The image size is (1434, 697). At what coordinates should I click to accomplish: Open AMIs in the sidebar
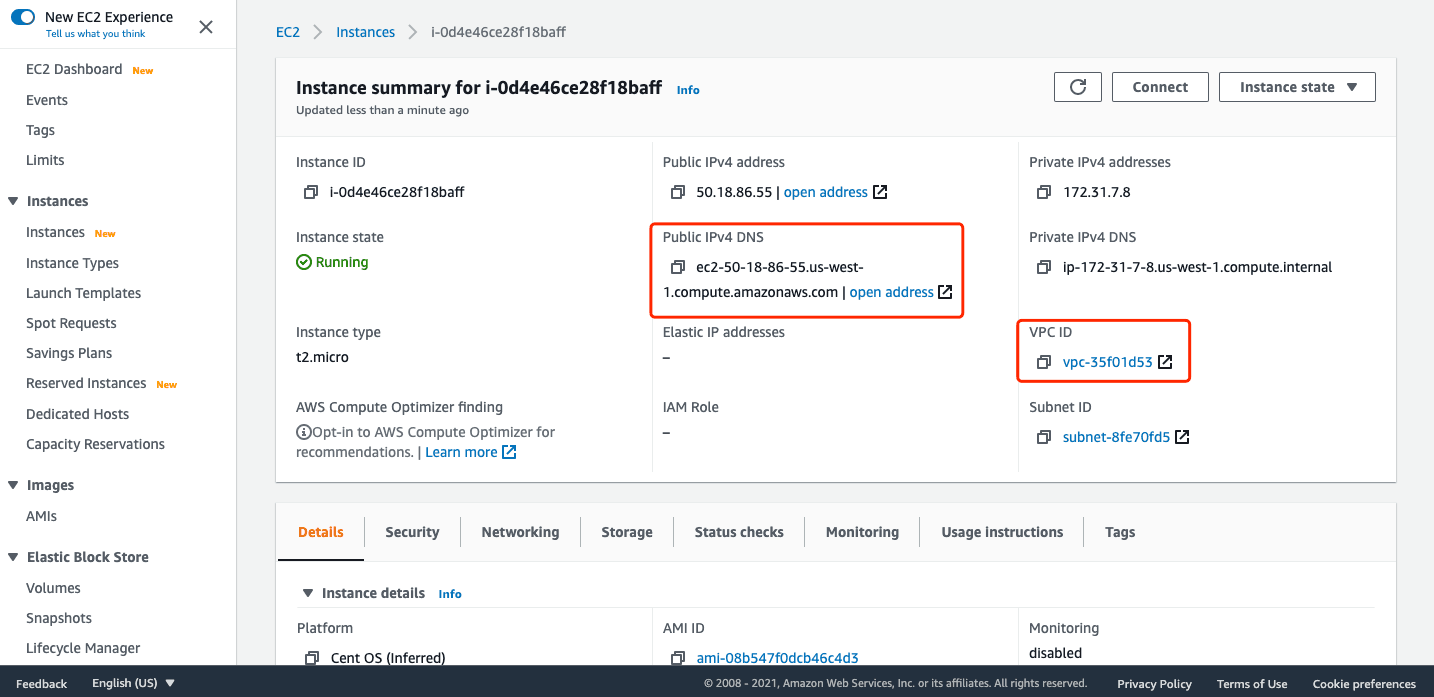[41, 516]
